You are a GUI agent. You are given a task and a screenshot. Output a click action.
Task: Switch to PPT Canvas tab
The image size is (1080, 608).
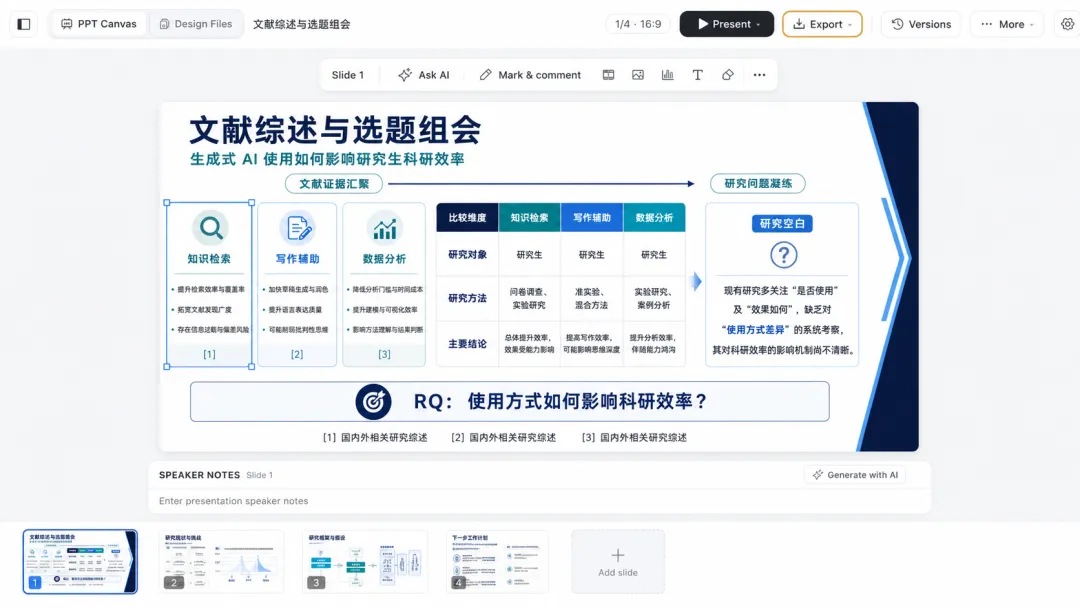pos(99,24)
